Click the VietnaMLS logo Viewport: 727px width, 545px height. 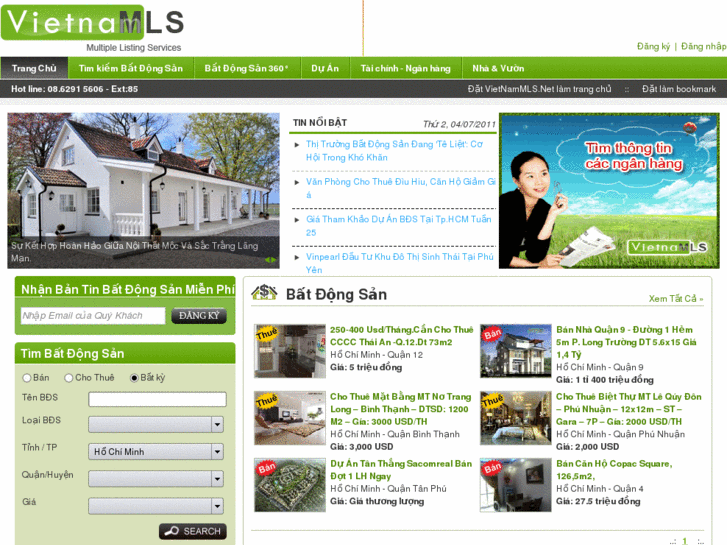tap(93, 28)
